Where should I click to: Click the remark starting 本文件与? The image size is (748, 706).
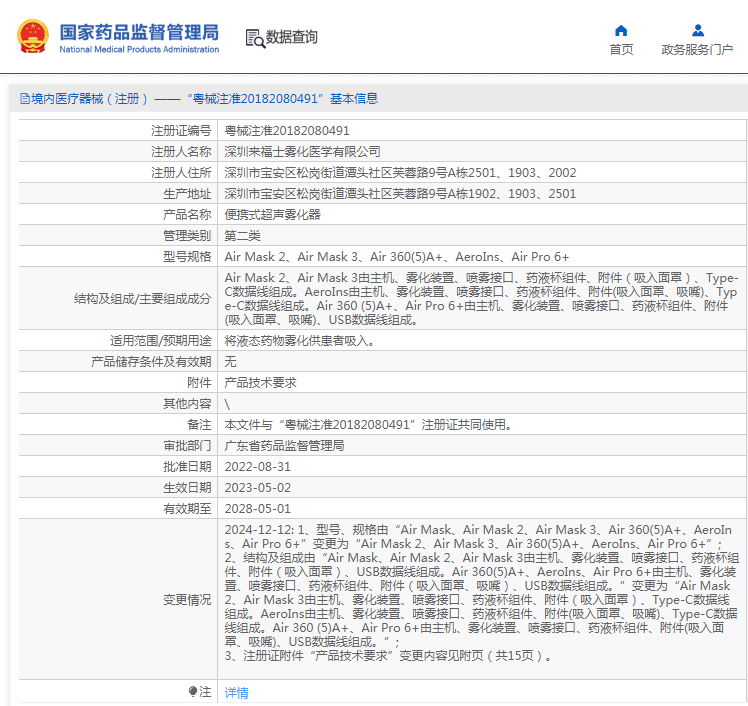pyautogui.click(x=368, y=425)
